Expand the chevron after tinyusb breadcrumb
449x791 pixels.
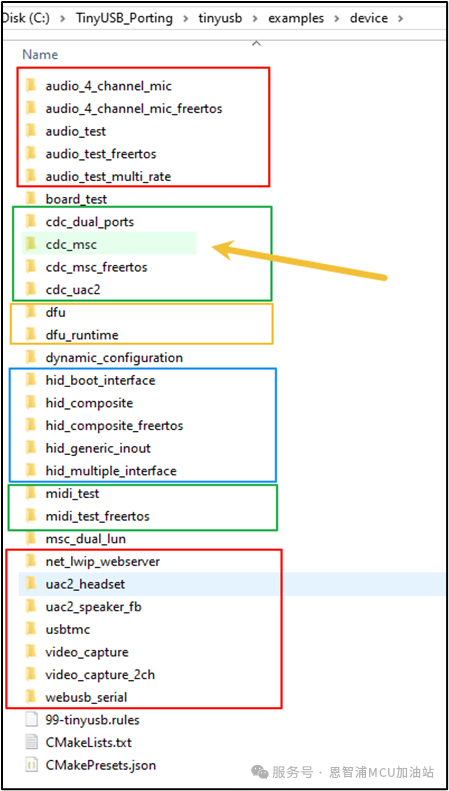[x=256, y=19]
